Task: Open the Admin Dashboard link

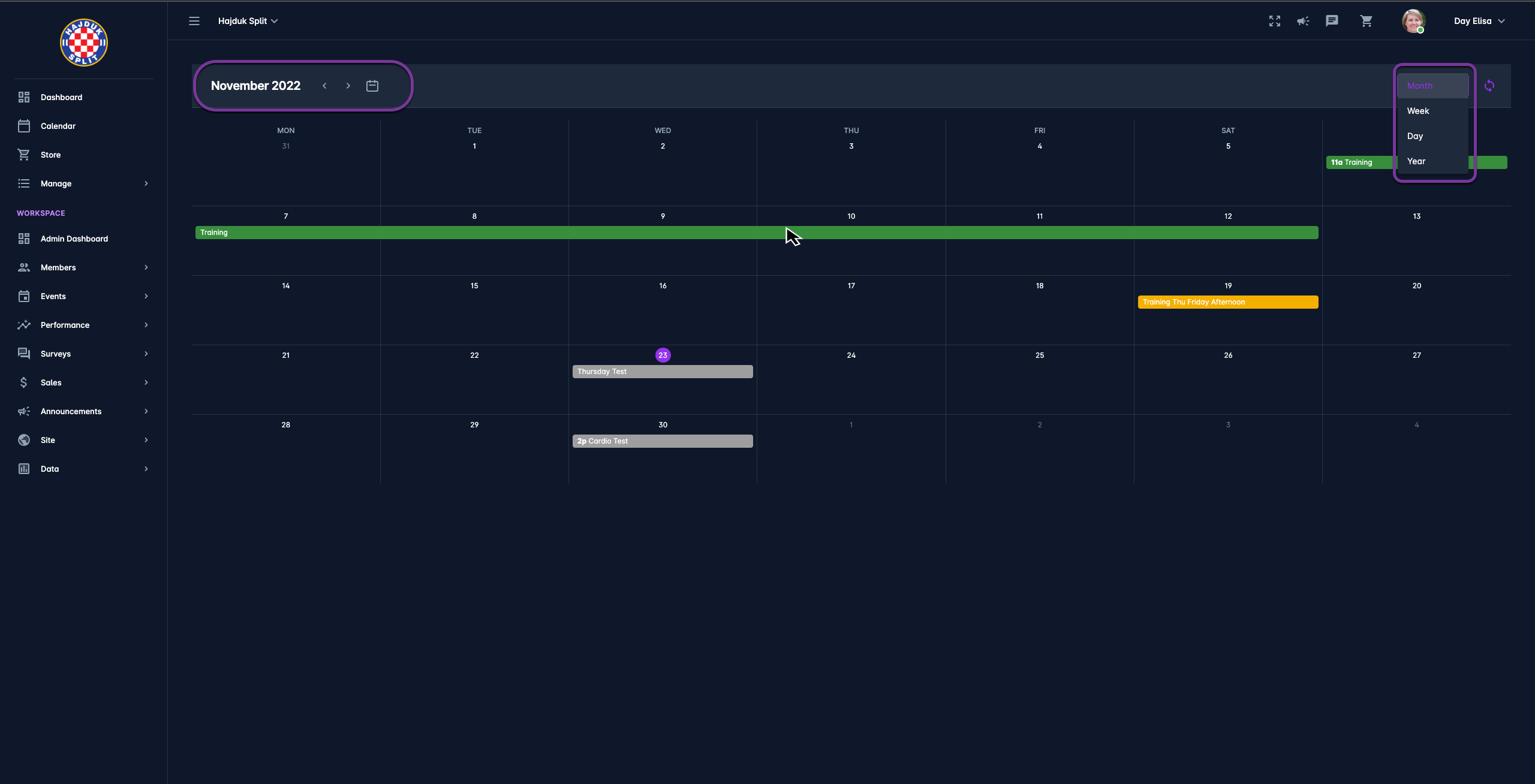Action: (x=74, y=239)
